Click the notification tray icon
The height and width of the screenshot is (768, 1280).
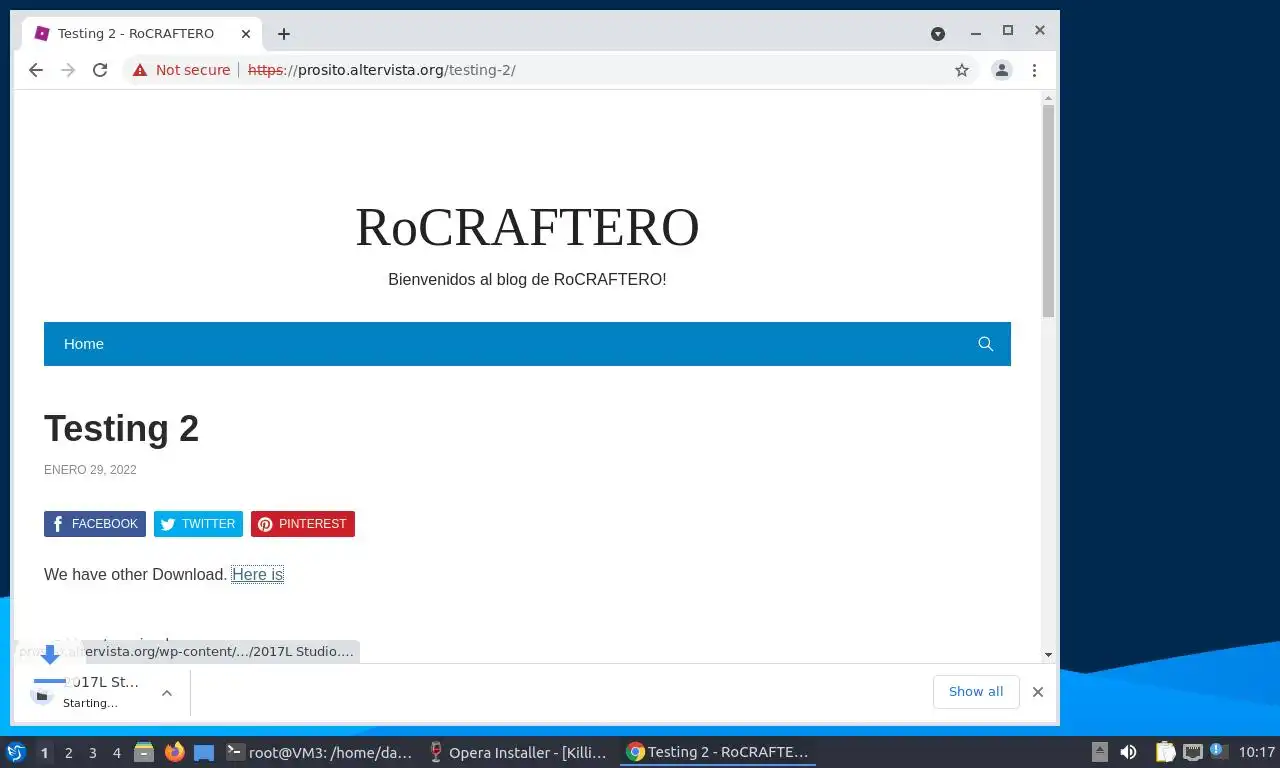point(1217,751)
